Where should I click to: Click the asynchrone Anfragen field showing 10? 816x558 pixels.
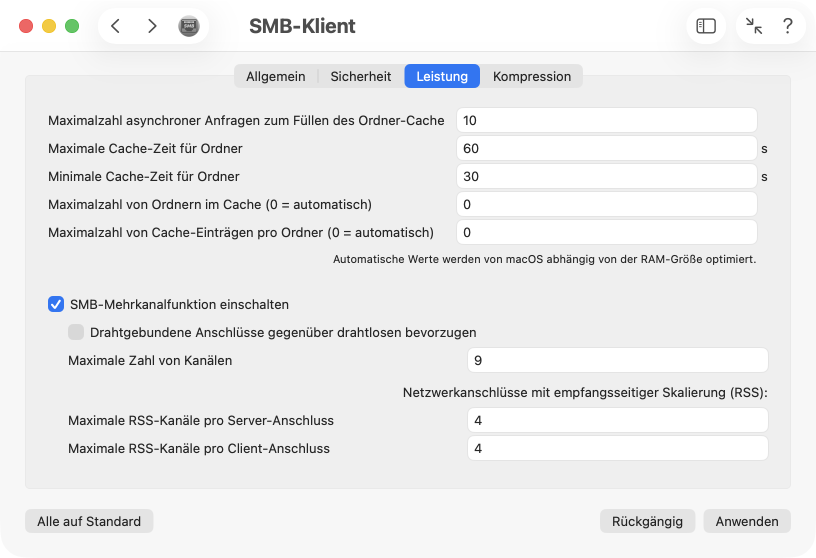[x=607, y=120]
